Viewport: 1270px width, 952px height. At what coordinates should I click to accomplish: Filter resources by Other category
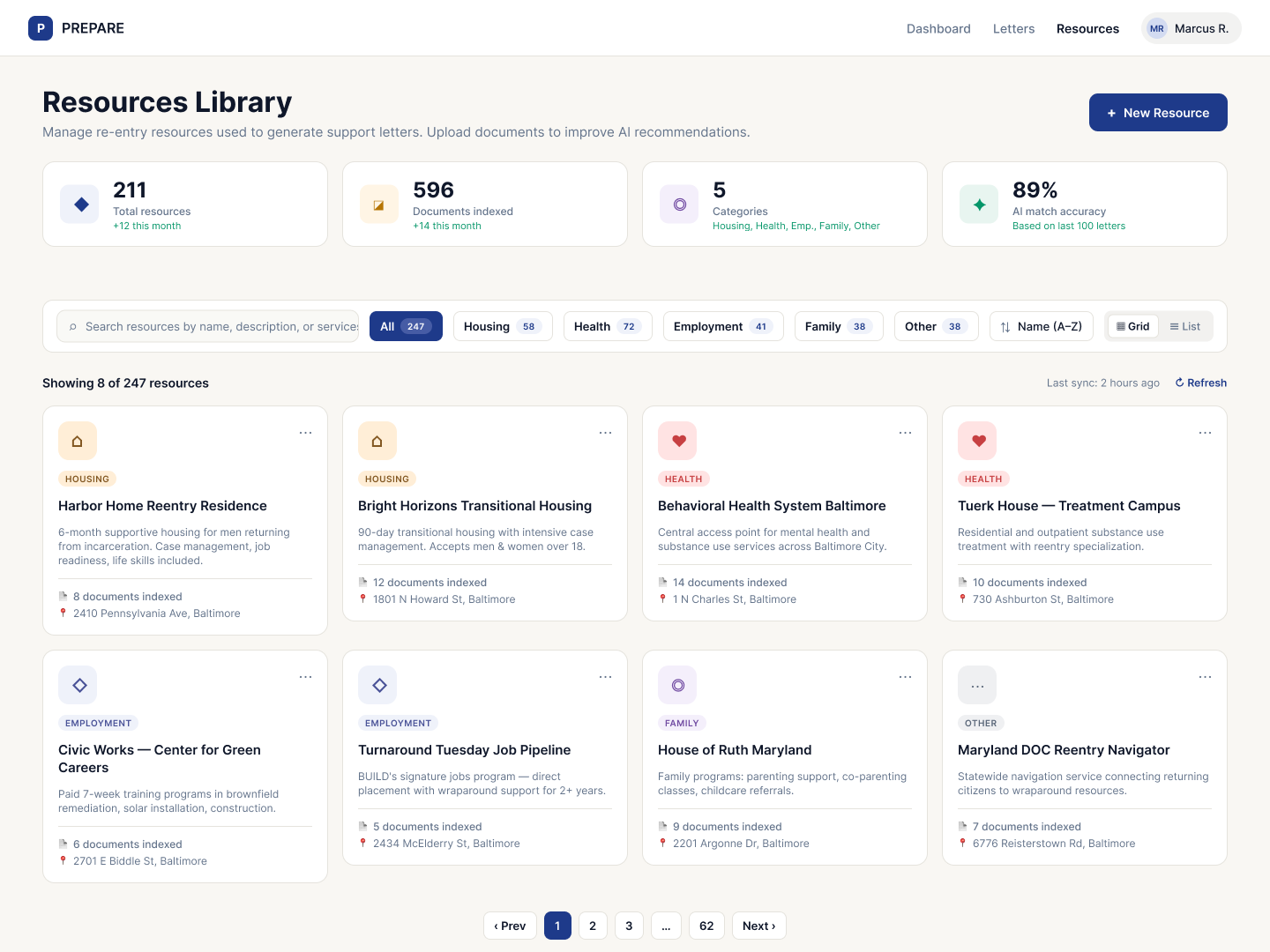tap(936, 326)
